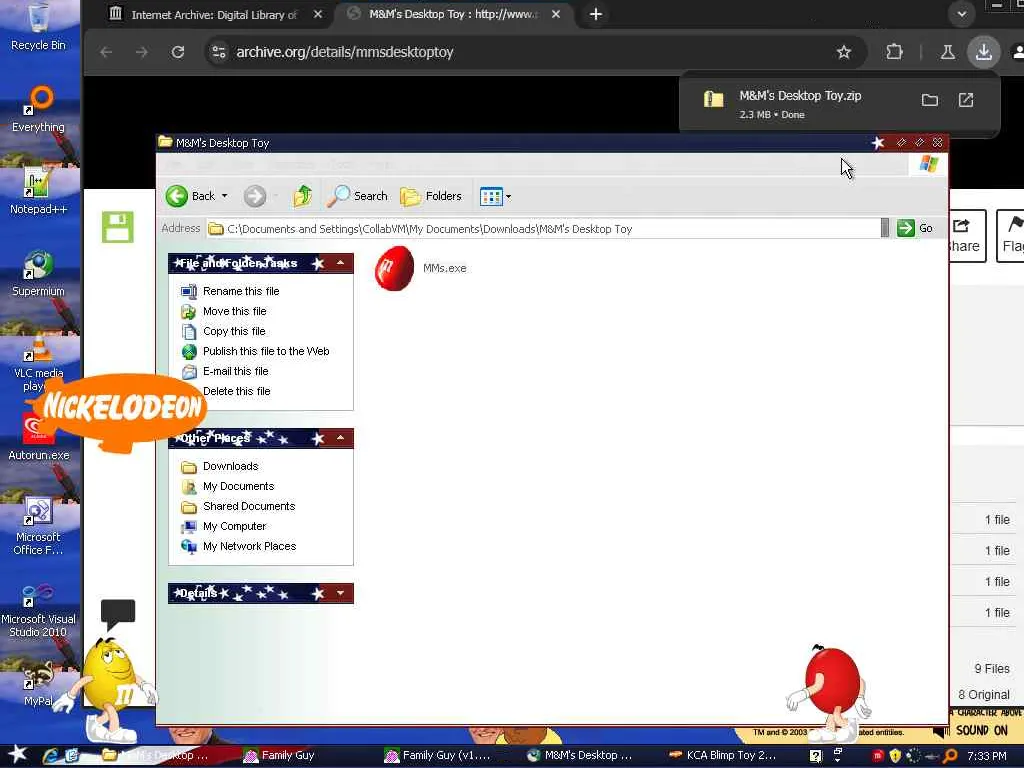Click Publish this file to the Web
Image resolution: width=1024 pixels, height=768 pixels.
[x=266, y=351]
